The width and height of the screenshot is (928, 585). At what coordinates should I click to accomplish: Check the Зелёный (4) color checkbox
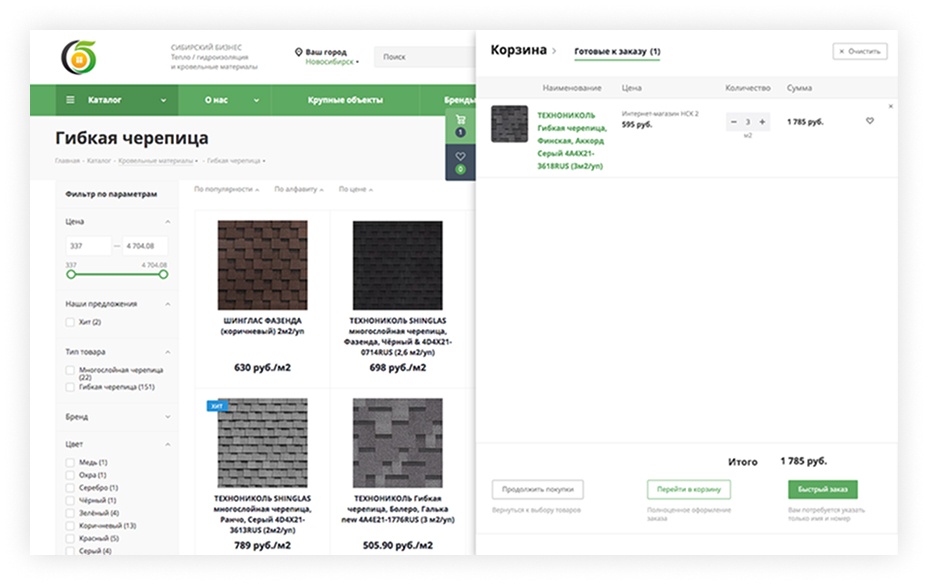[x=70, y=513]
